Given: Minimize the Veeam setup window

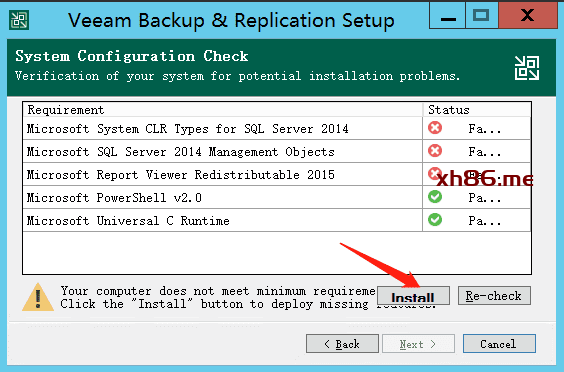Looking at the screenshot, I should point(447,15).
